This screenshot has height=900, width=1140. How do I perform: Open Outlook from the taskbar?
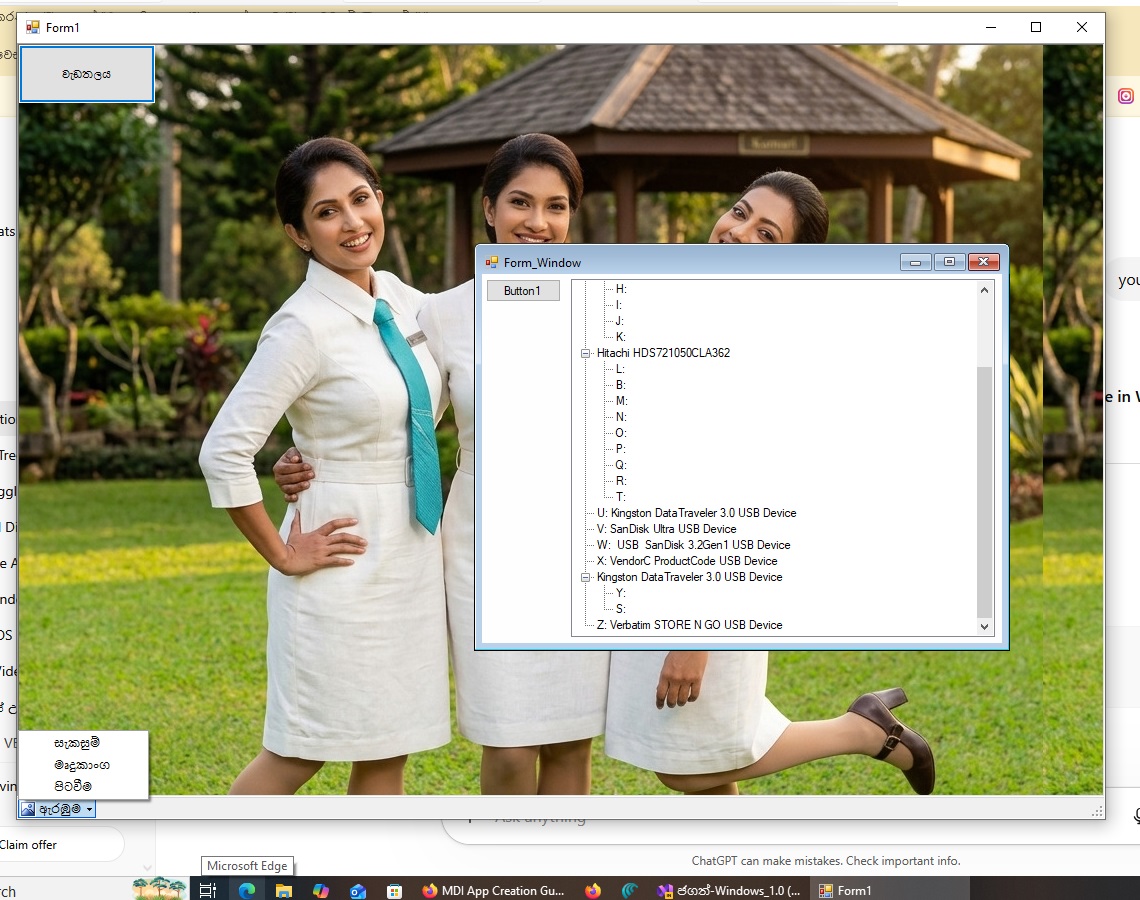[x=358, y=891]
